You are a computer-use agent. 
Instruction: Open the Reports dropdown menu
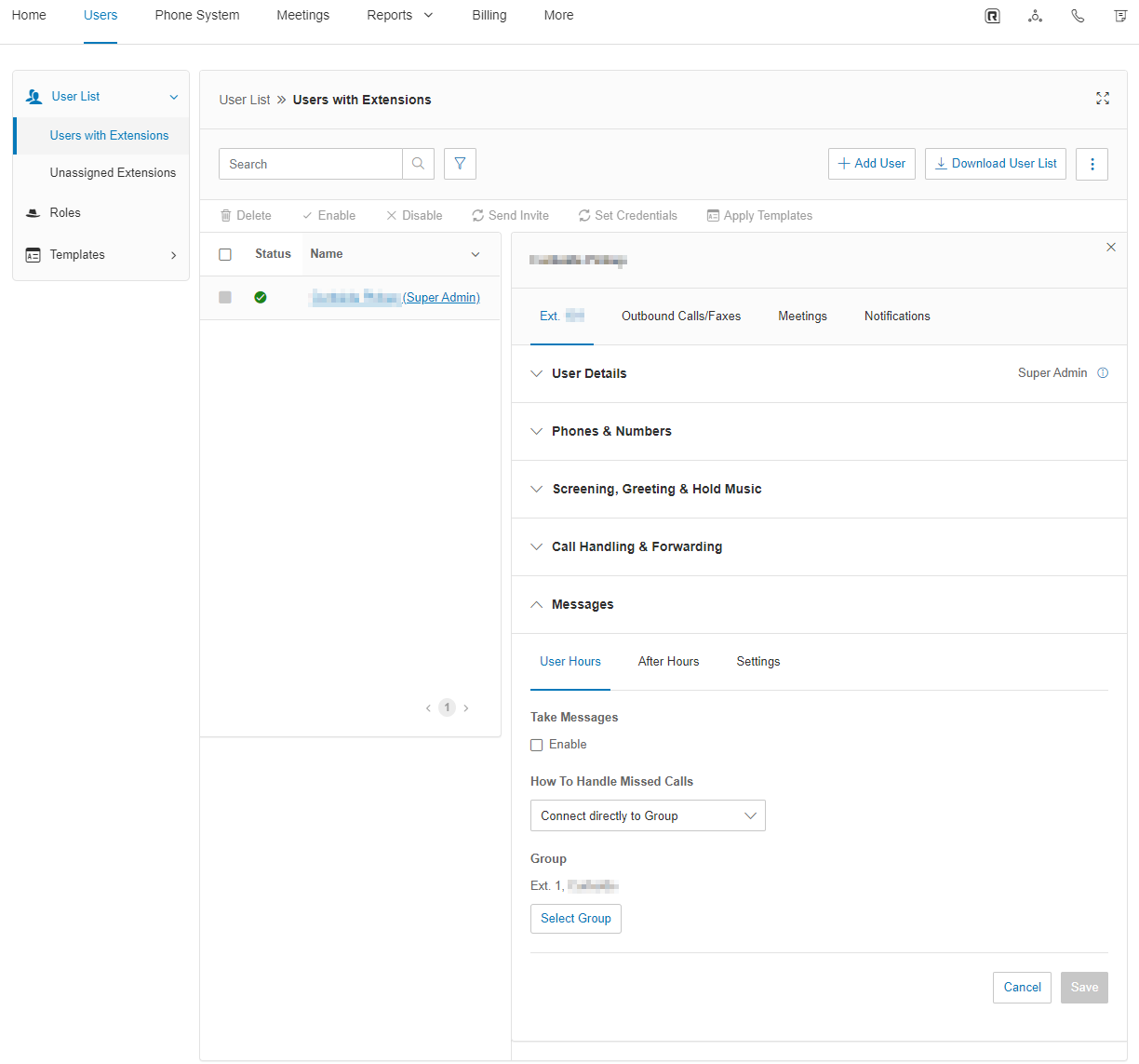pyautogui.click(x=399, y=15)
